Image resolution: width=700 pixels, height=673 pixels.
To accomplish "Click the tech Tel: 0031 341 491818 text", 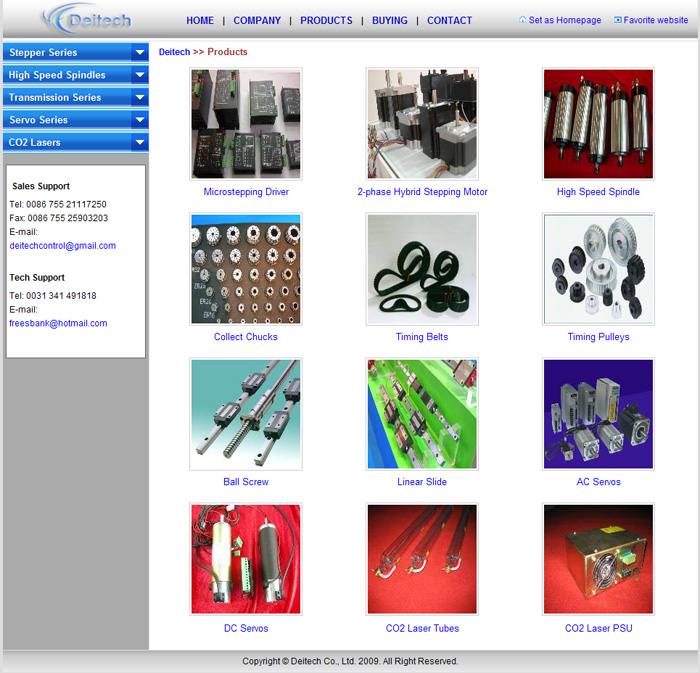I will pyautogui.click(x=53, y=296).
